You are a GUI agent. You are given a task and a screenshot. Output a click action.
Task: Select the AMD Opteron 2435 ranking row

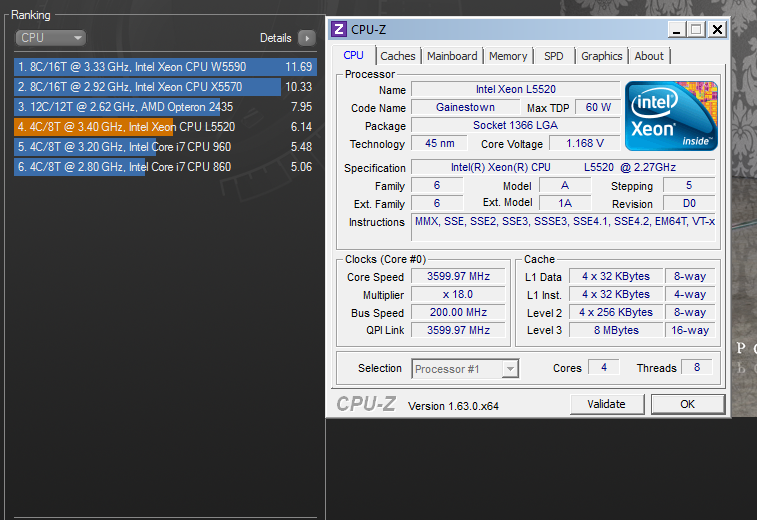165,107
